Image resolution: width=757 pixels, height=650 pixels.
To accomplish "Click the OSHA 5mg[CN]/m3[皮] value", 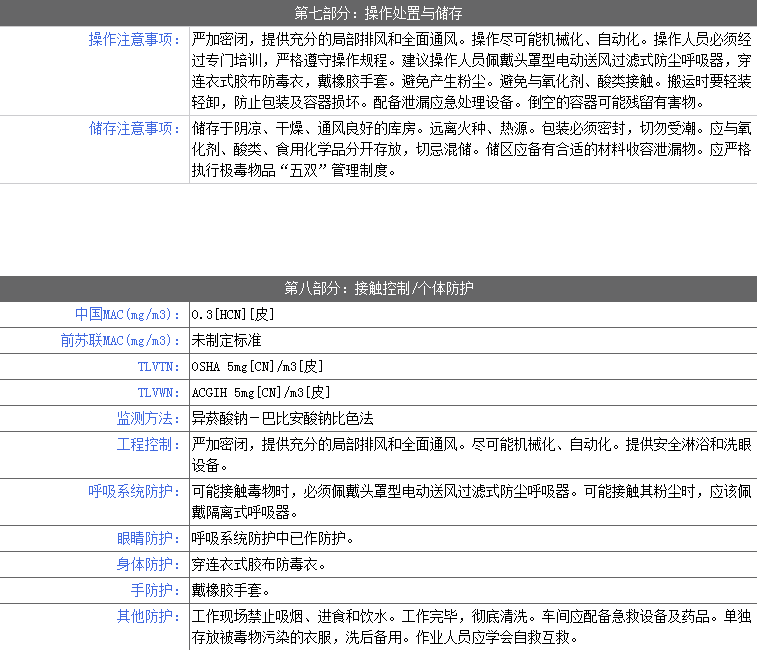I will point(258,366).
